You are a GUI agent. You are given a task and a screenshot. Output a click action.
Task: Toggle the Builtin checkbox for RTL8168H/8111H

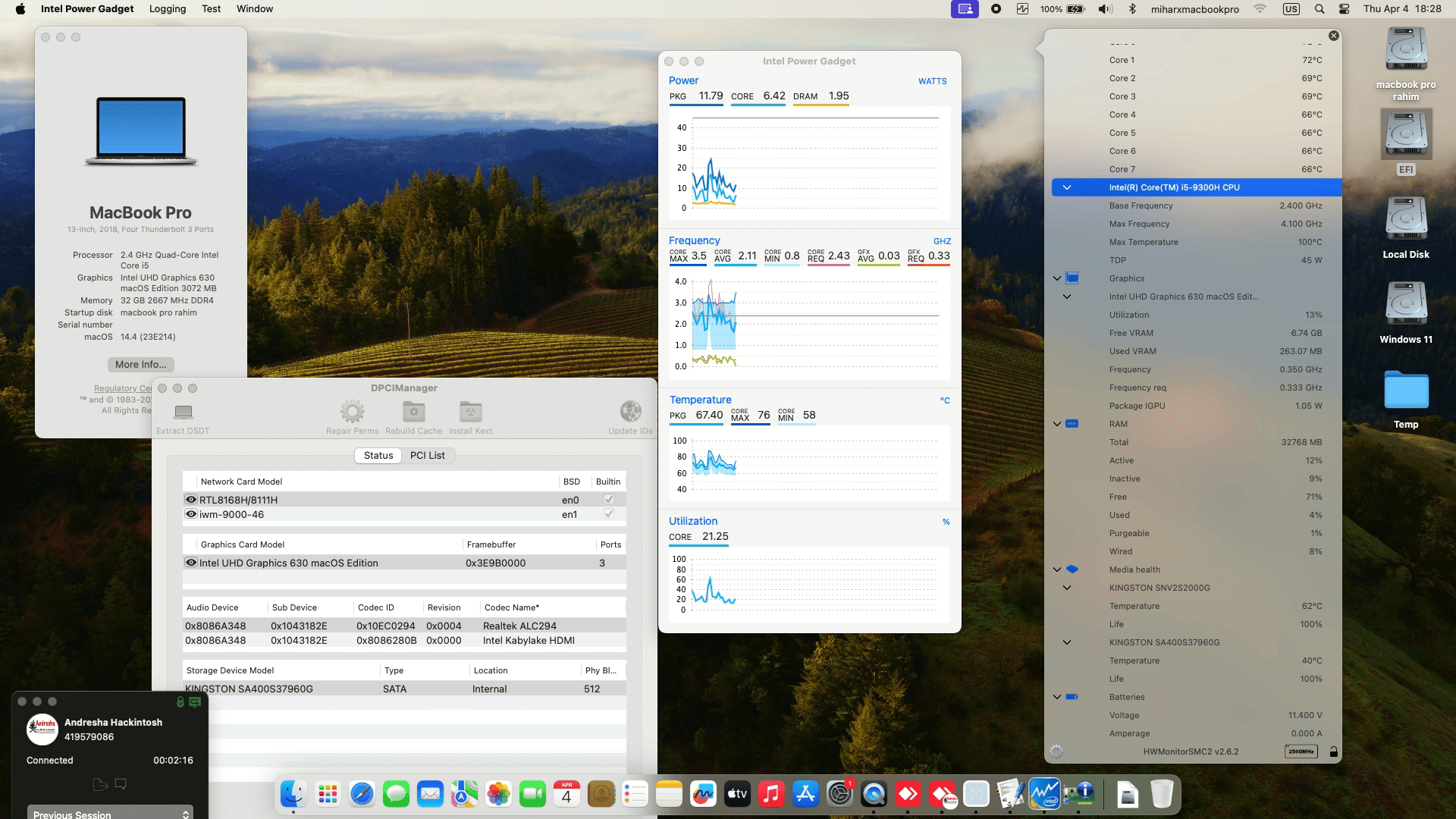pyautogui.click(x=608, y=499)
